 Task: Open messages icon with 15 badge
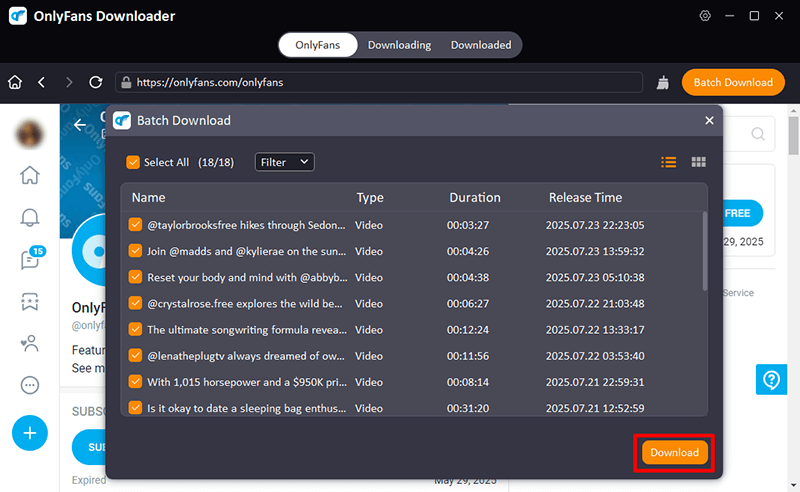tap(30, 259)
